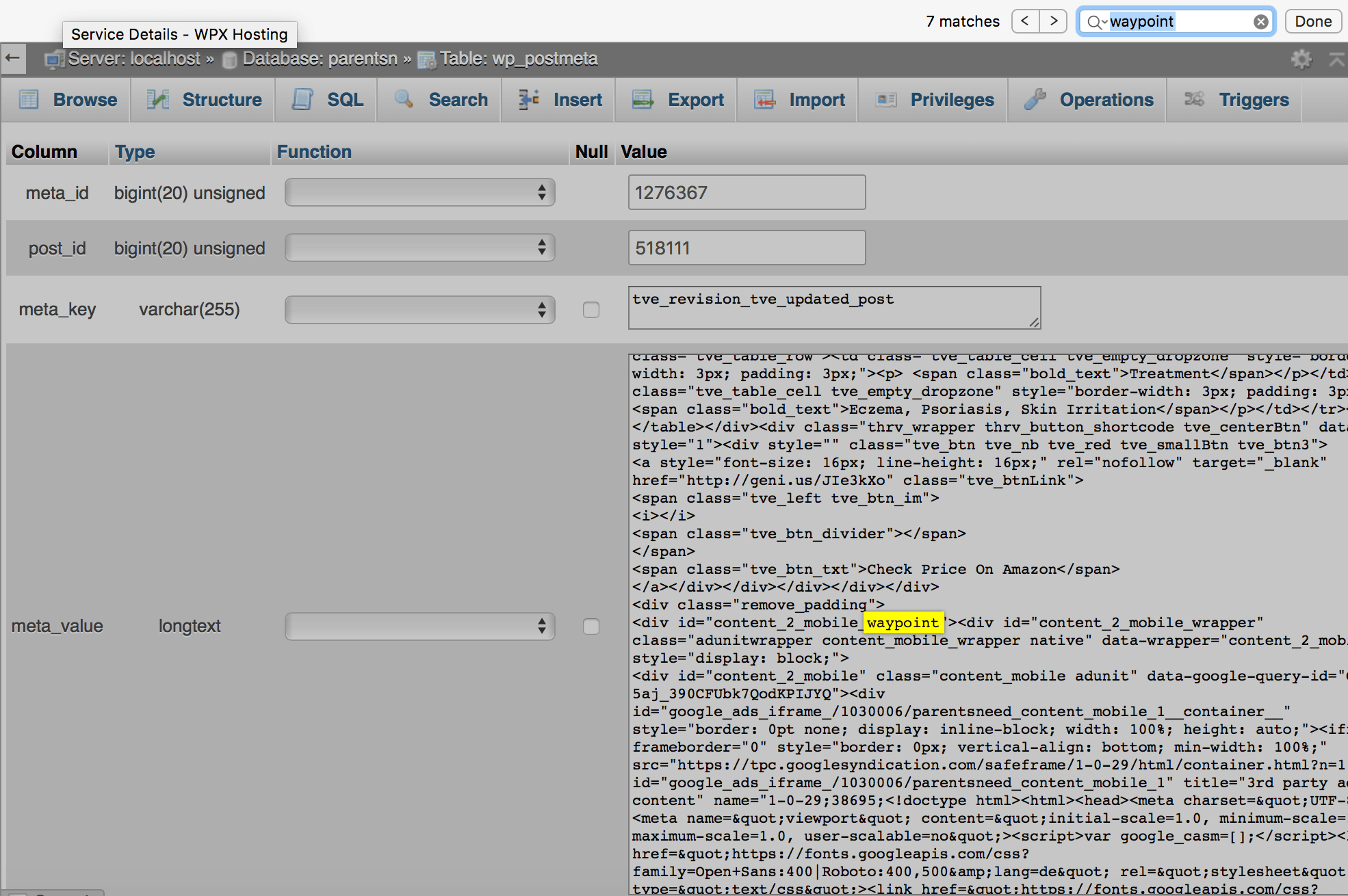
Task: Open the Import tab
Action: tap(798, 100)
